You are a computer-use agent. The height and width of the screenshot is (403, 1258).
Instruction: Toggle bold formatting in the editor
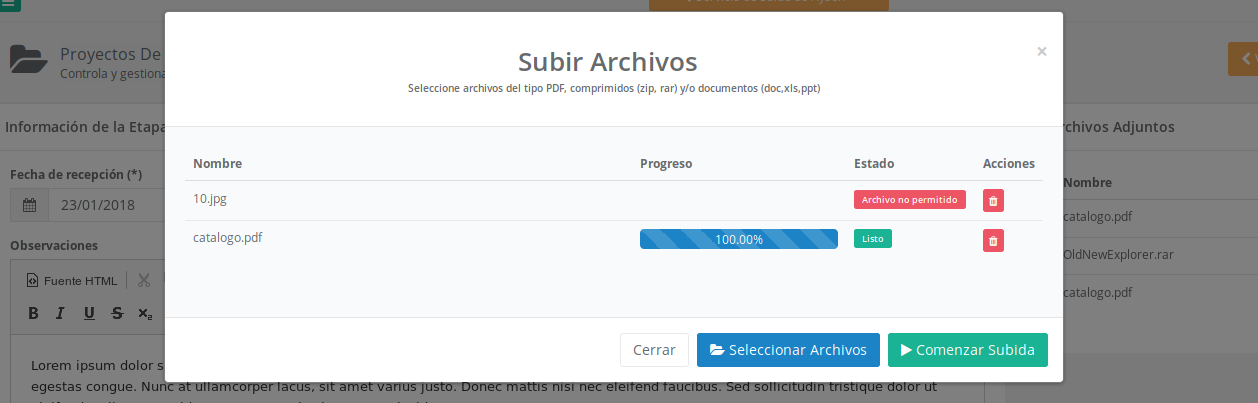tap(33, 313)
